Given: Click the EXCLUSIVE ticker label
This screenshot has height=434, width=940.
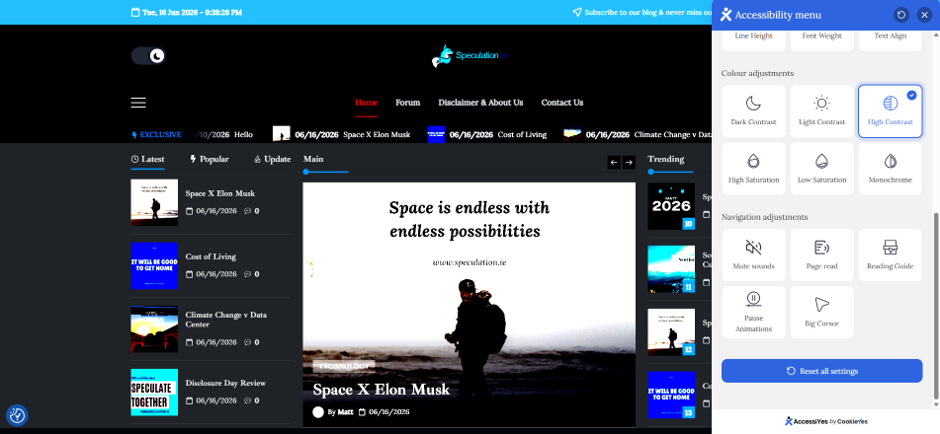Looking at the screenshot, I should coord(156,135).
